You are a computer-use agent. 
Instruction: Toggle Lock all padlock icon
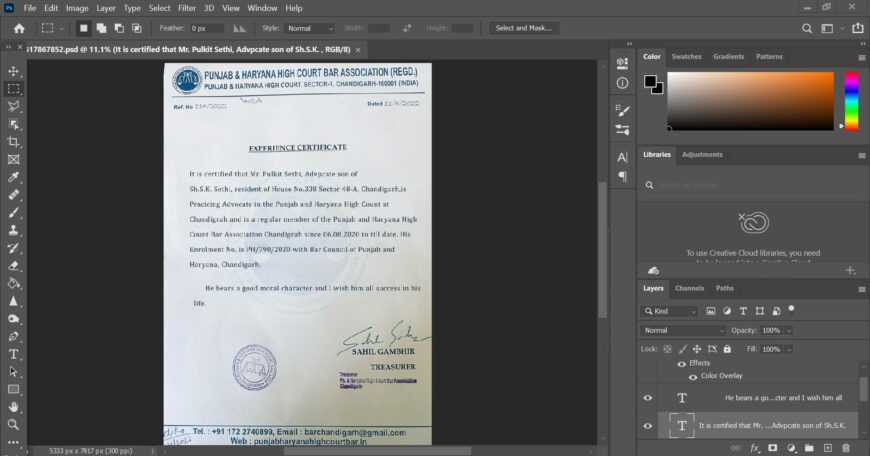(727, 349)
